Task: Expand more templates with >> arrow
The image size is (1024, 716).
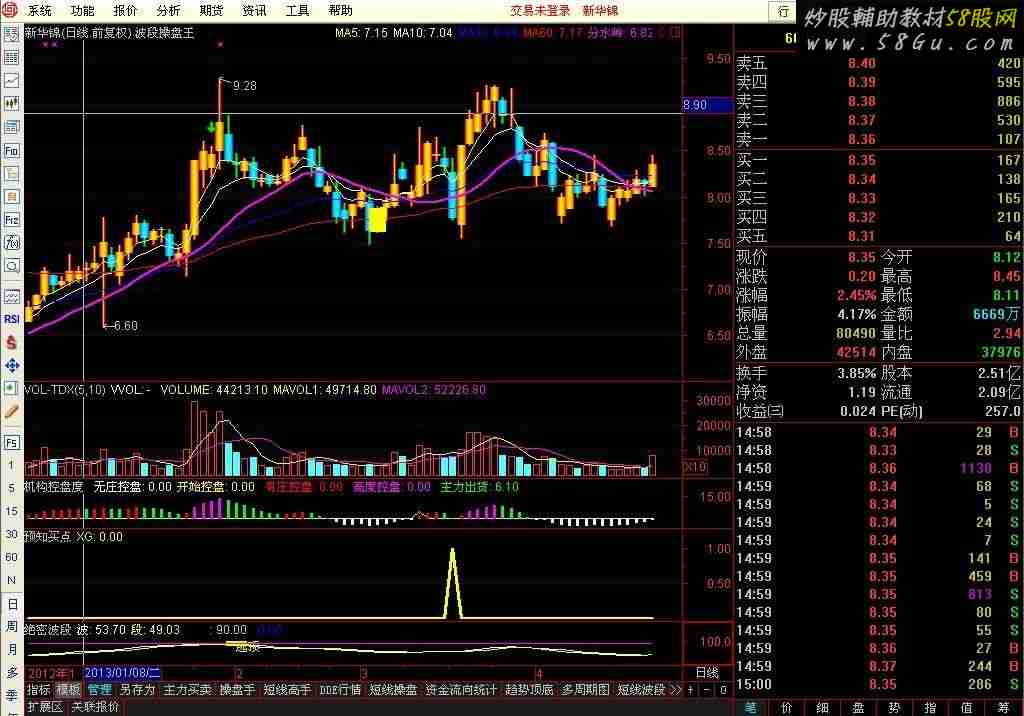Action: pos(675,689)
